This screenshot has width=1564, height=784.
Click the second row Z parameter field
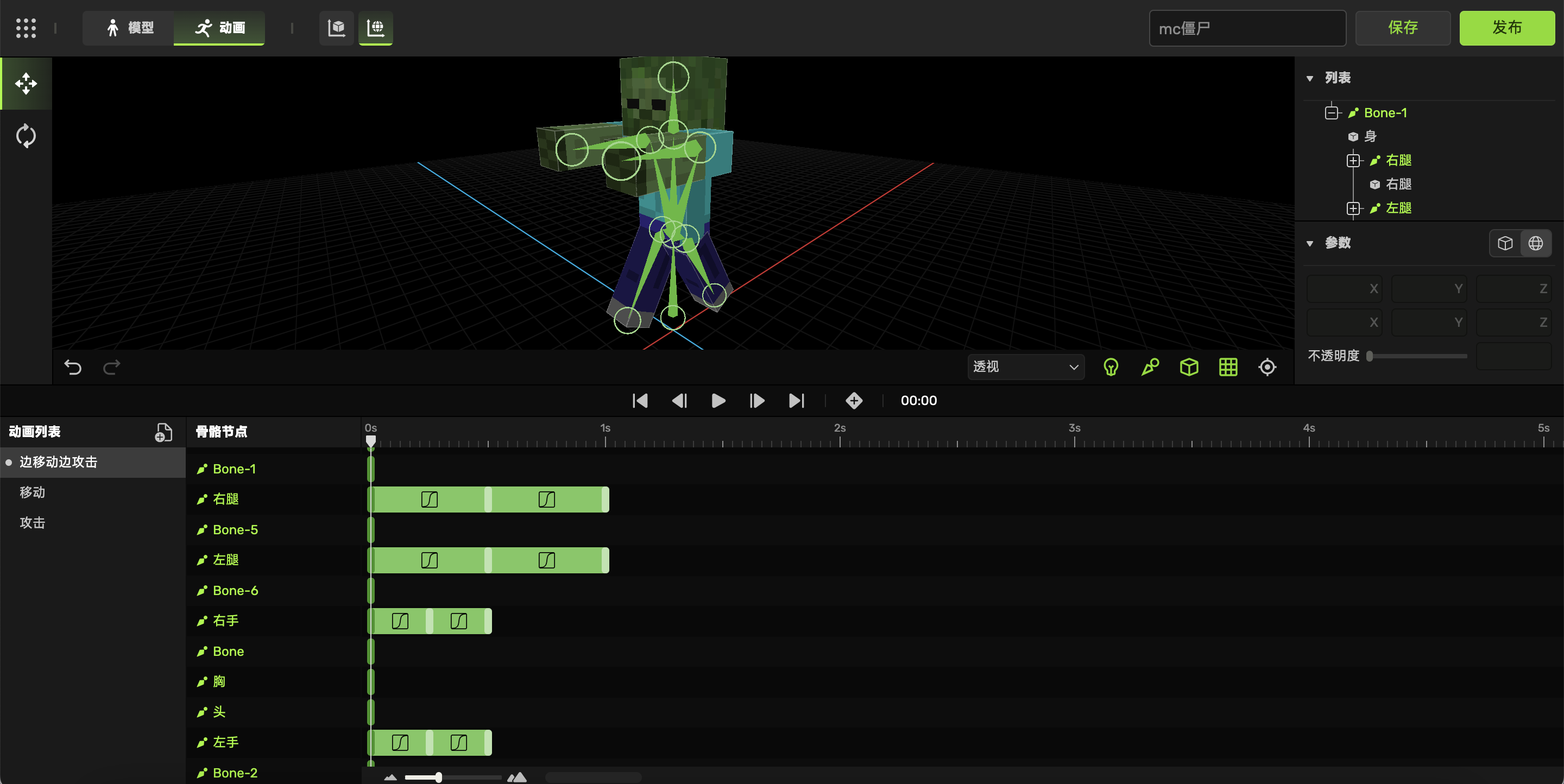[x=1513, y=322]
